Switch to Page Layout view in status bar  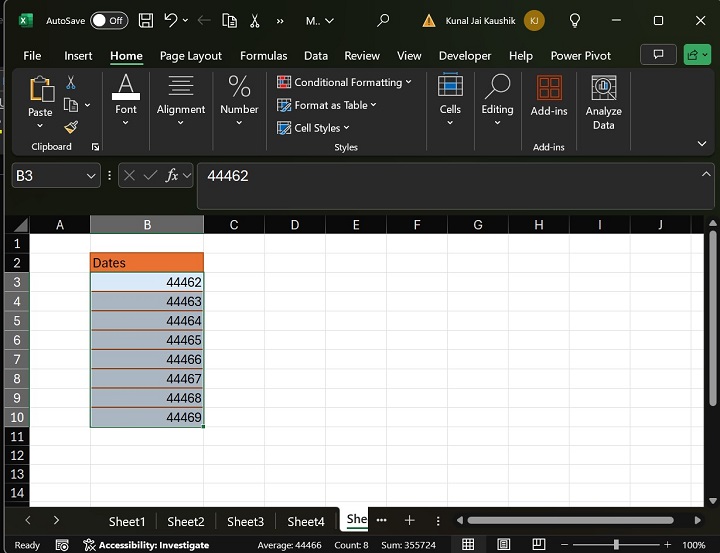503,545
